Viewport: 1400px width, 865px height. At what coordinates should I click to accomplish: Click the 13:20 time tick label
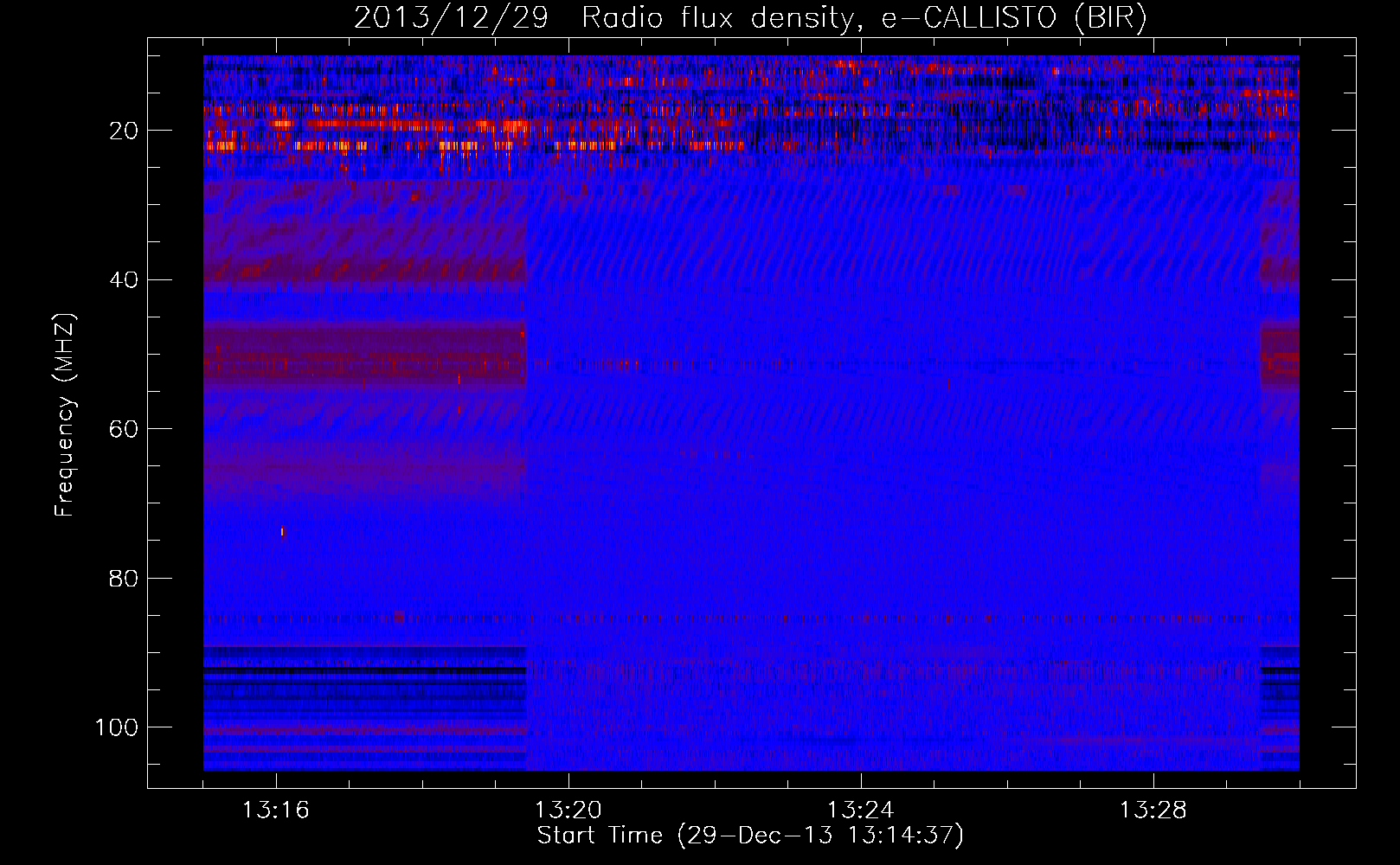click(x=568, y=811)
